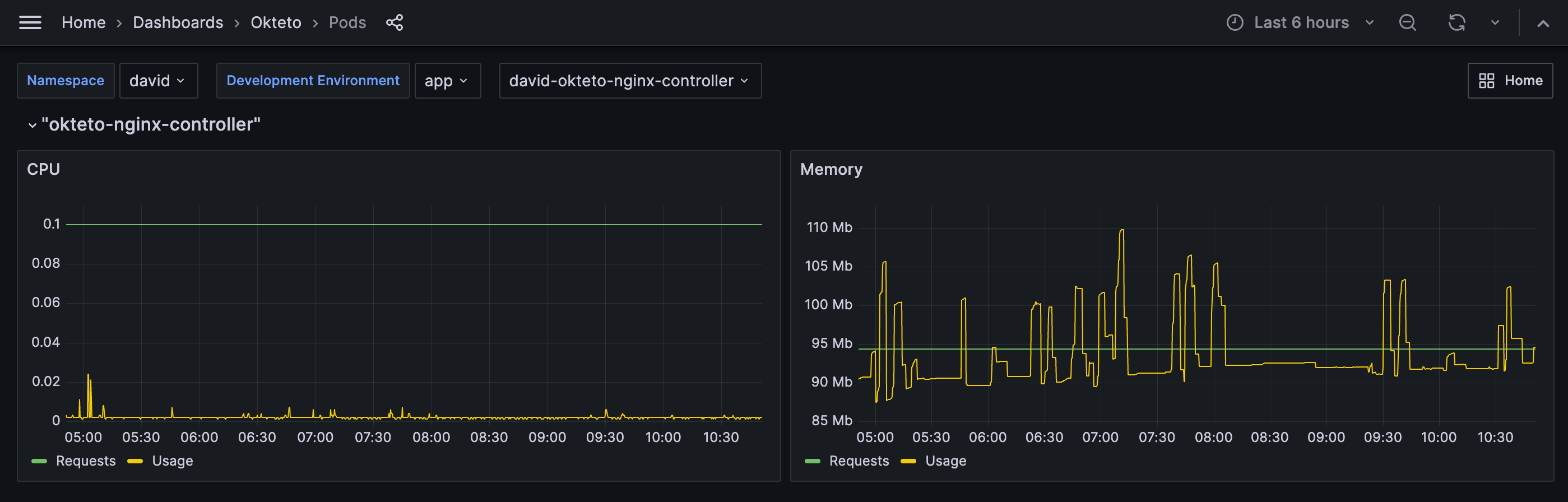Viewport: 1568px width, 502px height.
Task: Refresh the dashboard
Action: click(x=1456, y=22)
